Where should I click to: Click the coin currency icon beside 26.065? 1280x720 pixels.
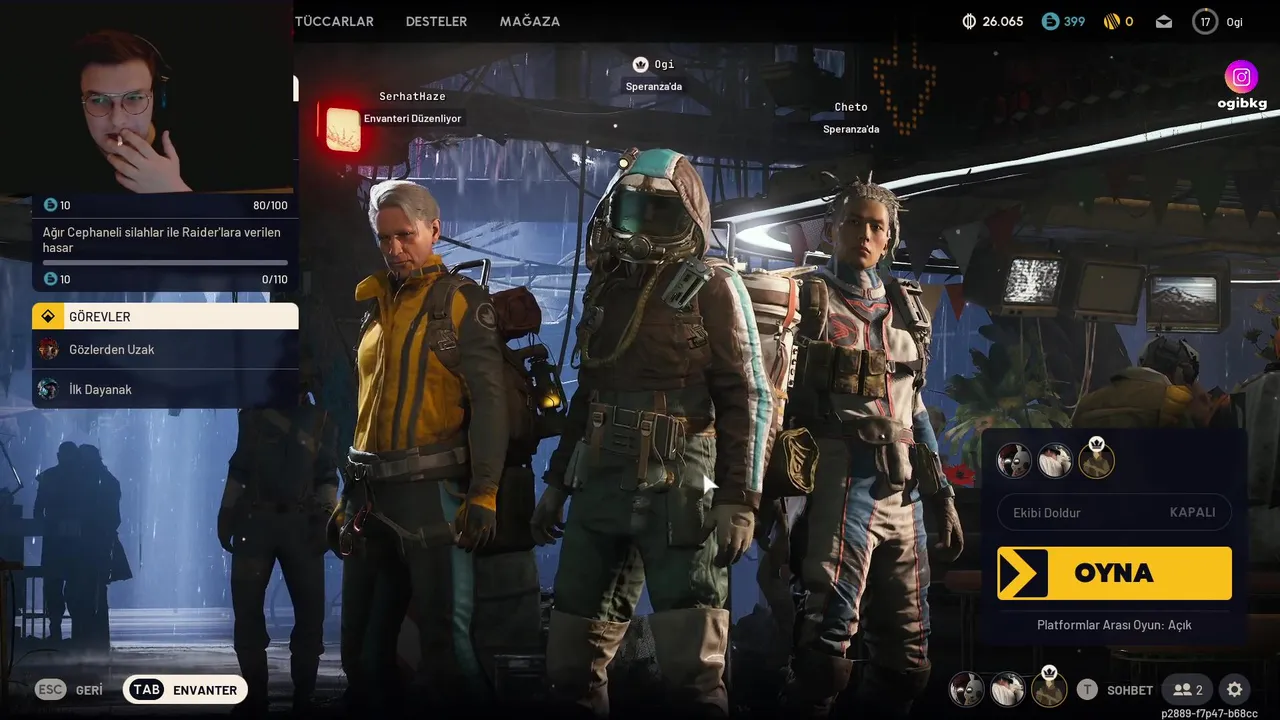point(968,21)
